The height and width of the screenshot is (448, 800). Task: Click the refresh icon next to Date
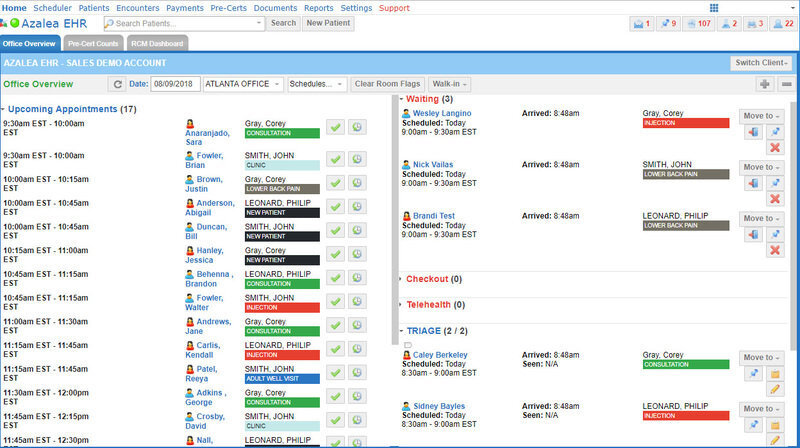(x=118, y=84)
